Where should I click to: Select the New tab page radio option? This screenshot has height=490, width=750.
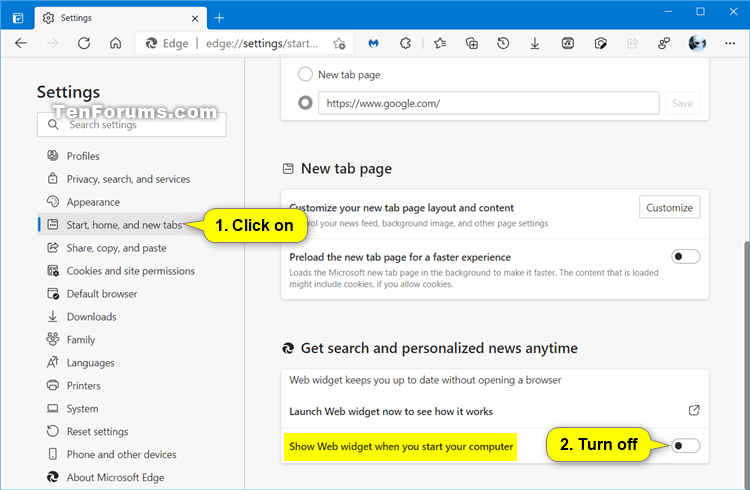coord(305,74)
